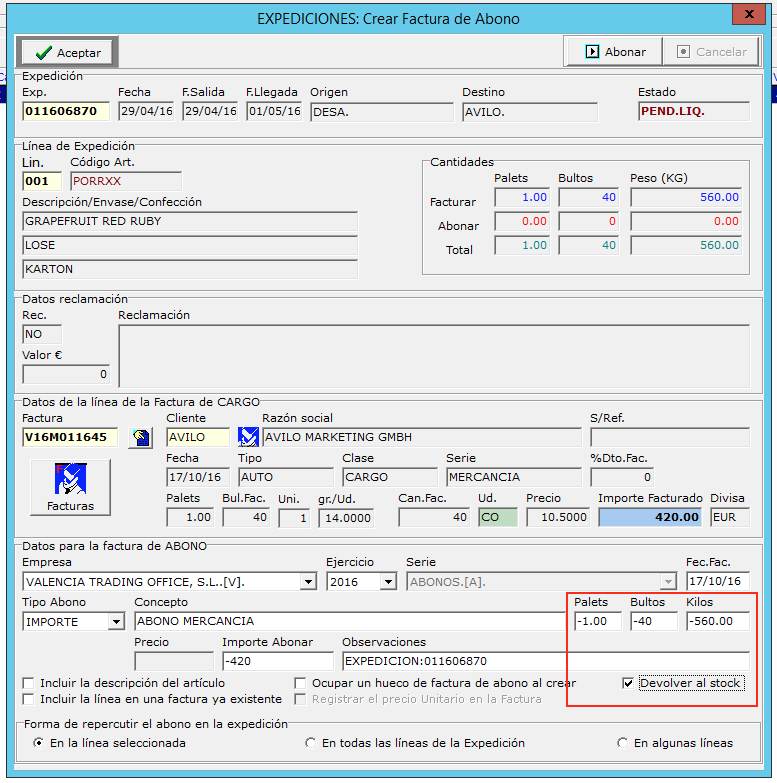Close the Crear Factura de Abono dialog
The image size is (777, 783).
pyautogui.click(x=748, y=16)
